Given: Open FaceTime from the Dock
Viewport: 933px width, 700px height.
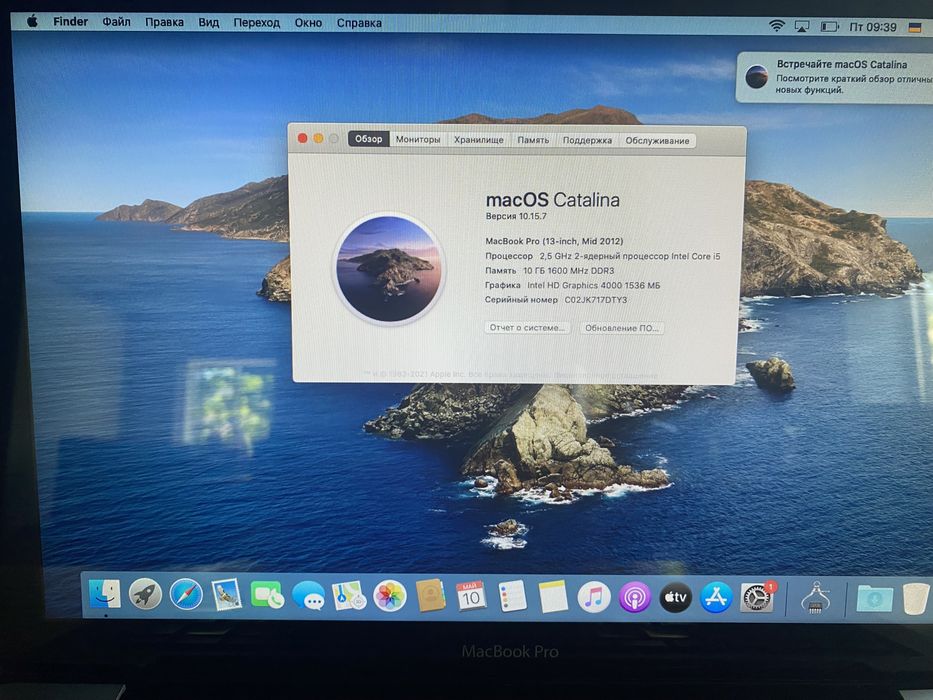Looking at the screenshot, I should [267, 595].
